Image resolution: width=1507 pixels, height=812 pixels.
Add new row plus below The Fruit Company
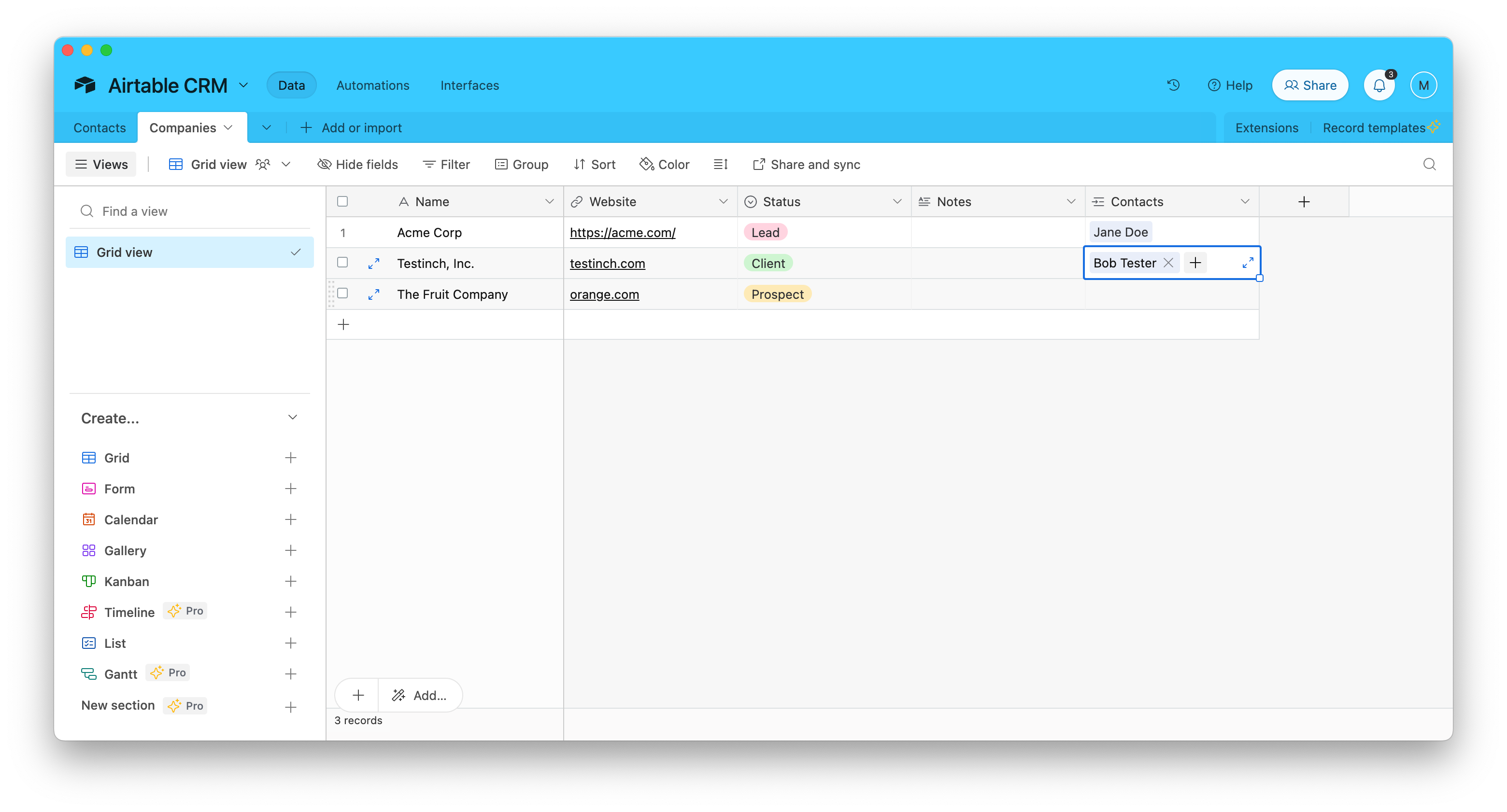pos(343,324)
